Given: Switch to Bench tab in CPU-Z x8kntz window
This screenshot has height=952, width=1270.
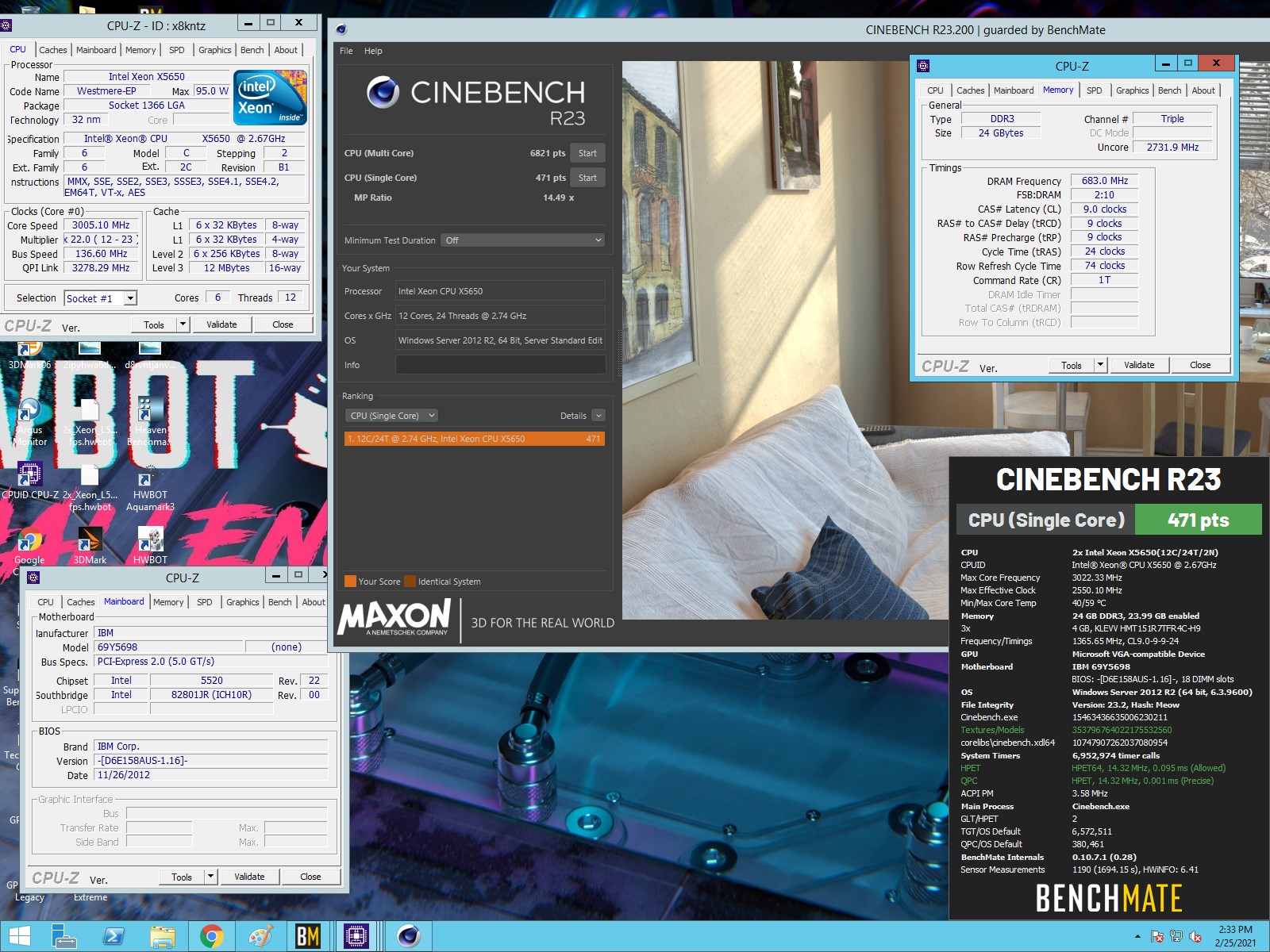Looking at the screenshot, I should click(252, 50).
